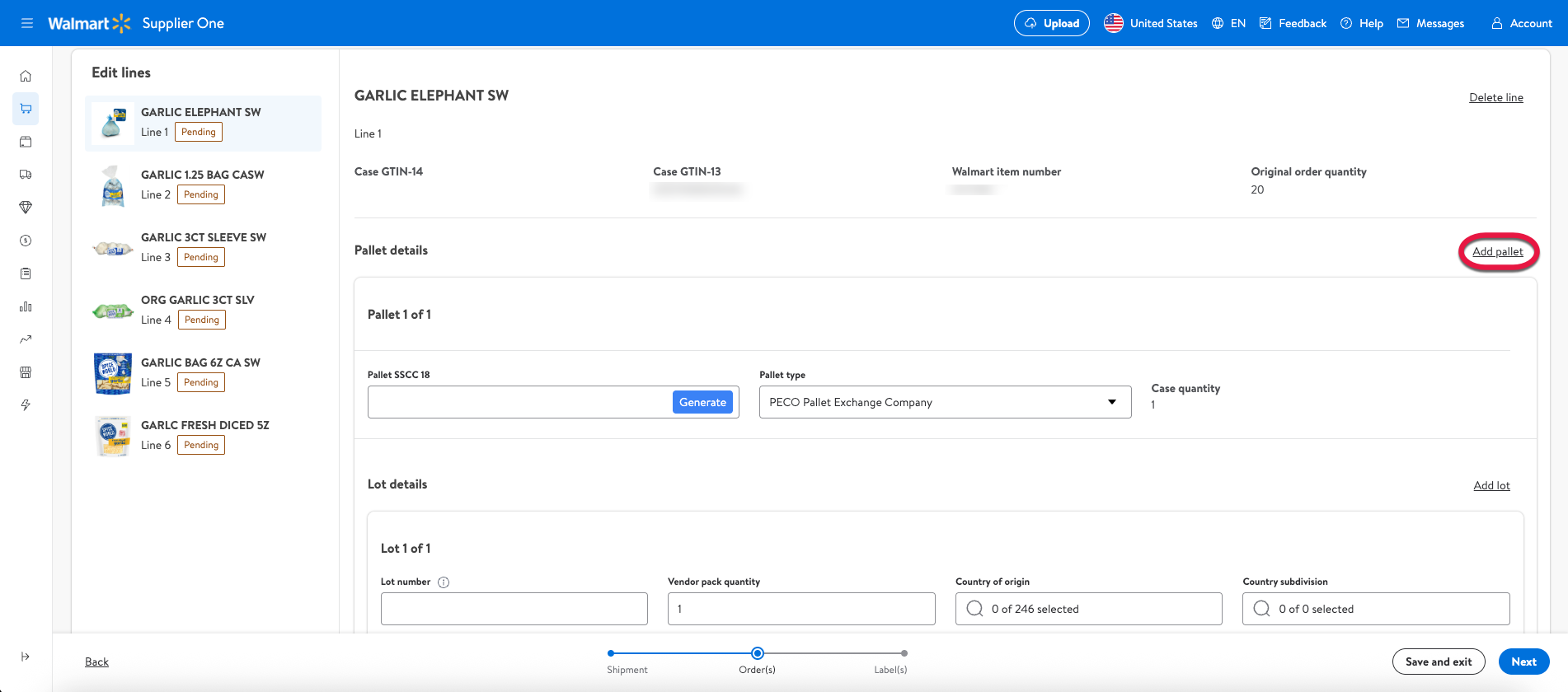Open the truck shipping icon in the sidebar
1568x692 pixels.
click(x=26, y=175)
